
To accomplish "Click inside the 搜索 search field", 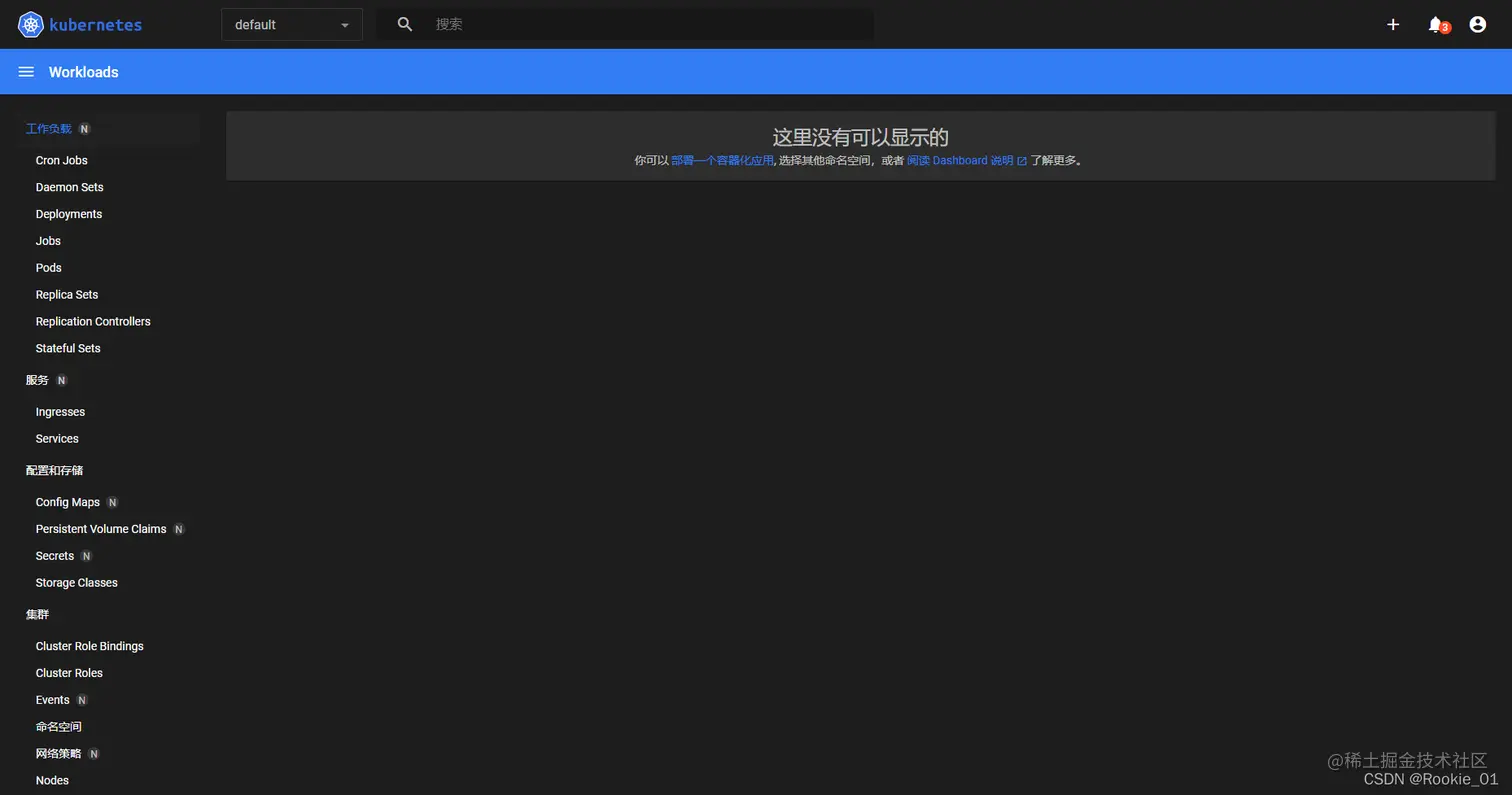I will point(600,23).
